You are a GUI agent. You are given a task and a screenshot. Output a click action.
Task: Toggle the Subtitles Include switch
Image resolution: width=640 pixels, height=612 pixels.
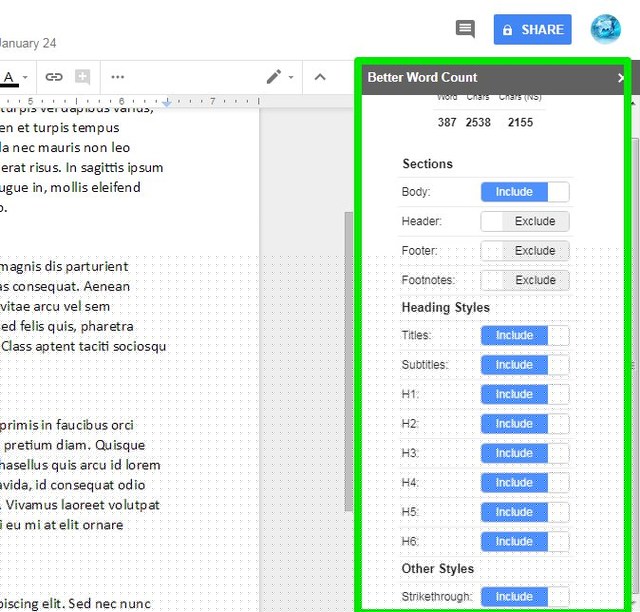tap(525, 365)
